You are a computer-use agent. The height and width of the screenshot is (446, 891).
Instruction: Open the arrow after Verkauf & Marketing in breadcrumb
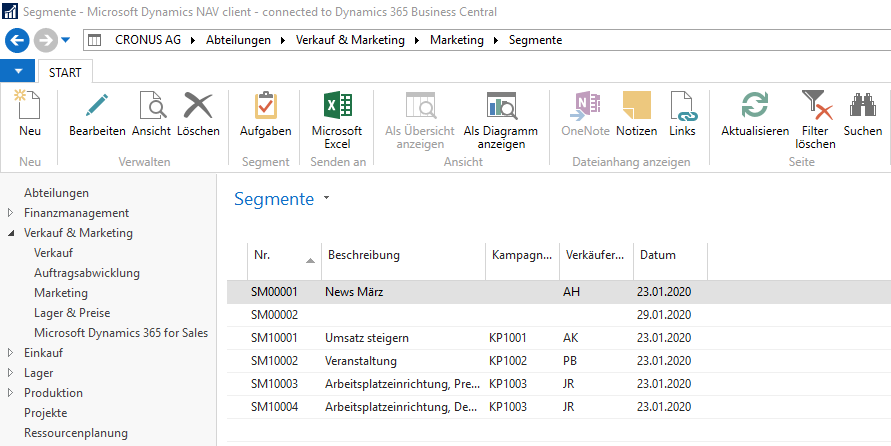418,40
